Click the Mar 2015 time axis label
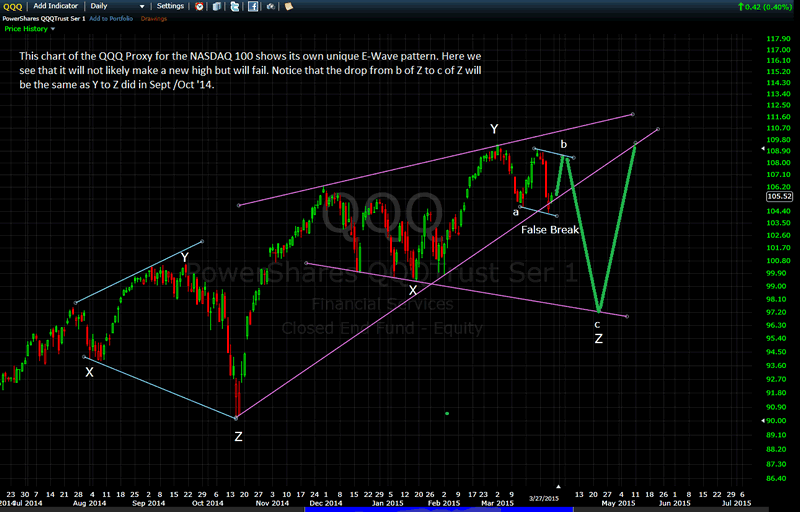800x512 pixels. [x=497, y=503]
